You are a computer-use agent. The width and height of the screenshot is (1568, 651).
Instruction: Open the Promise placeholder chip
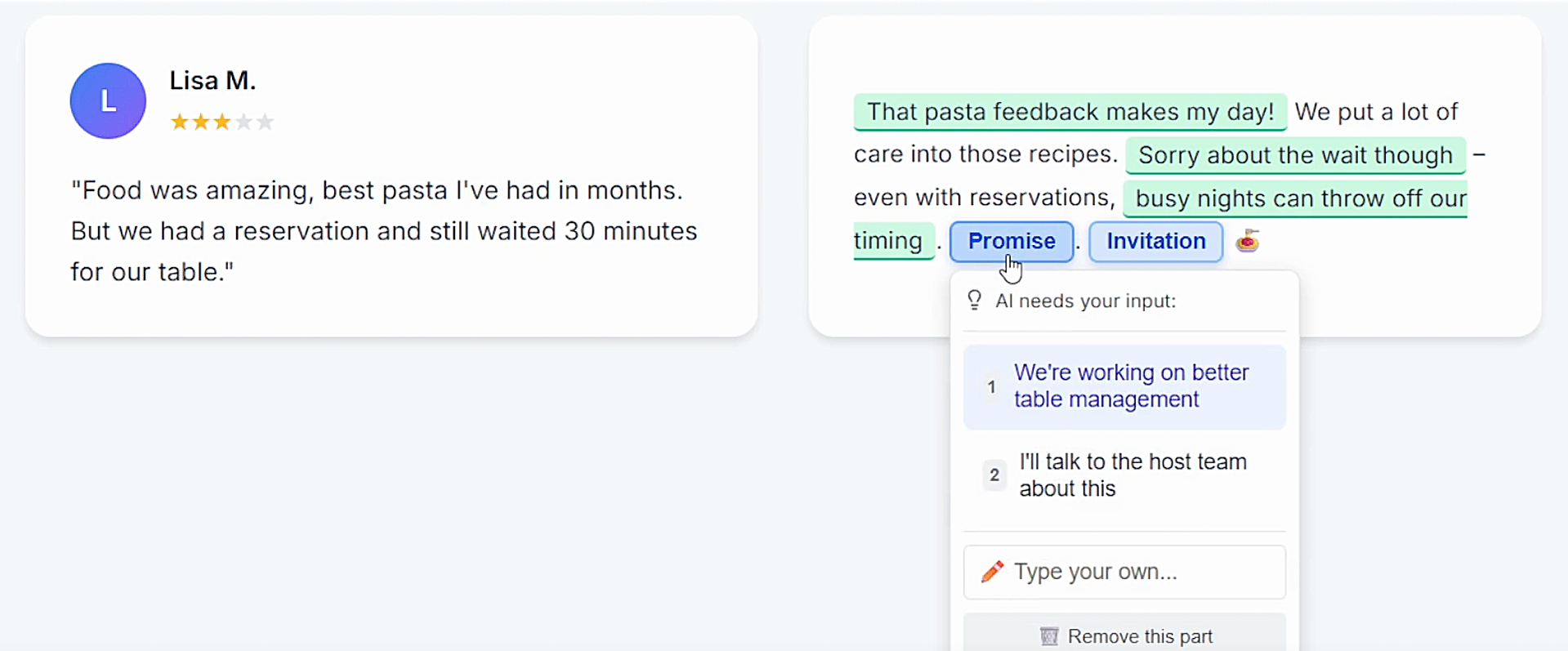tap(1011, 242)
